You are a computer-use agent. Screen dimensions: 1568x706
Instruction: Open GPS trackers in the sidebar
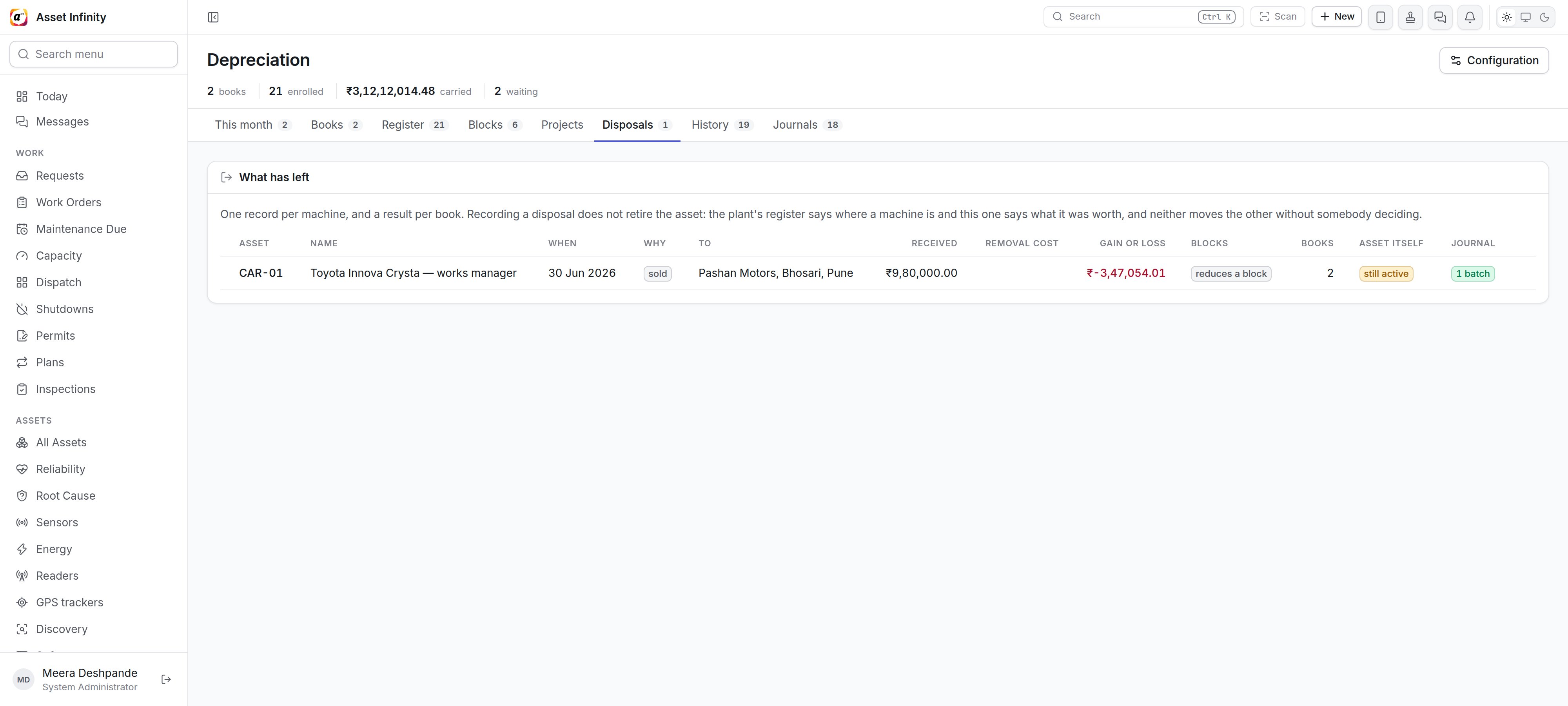[94, 602]
